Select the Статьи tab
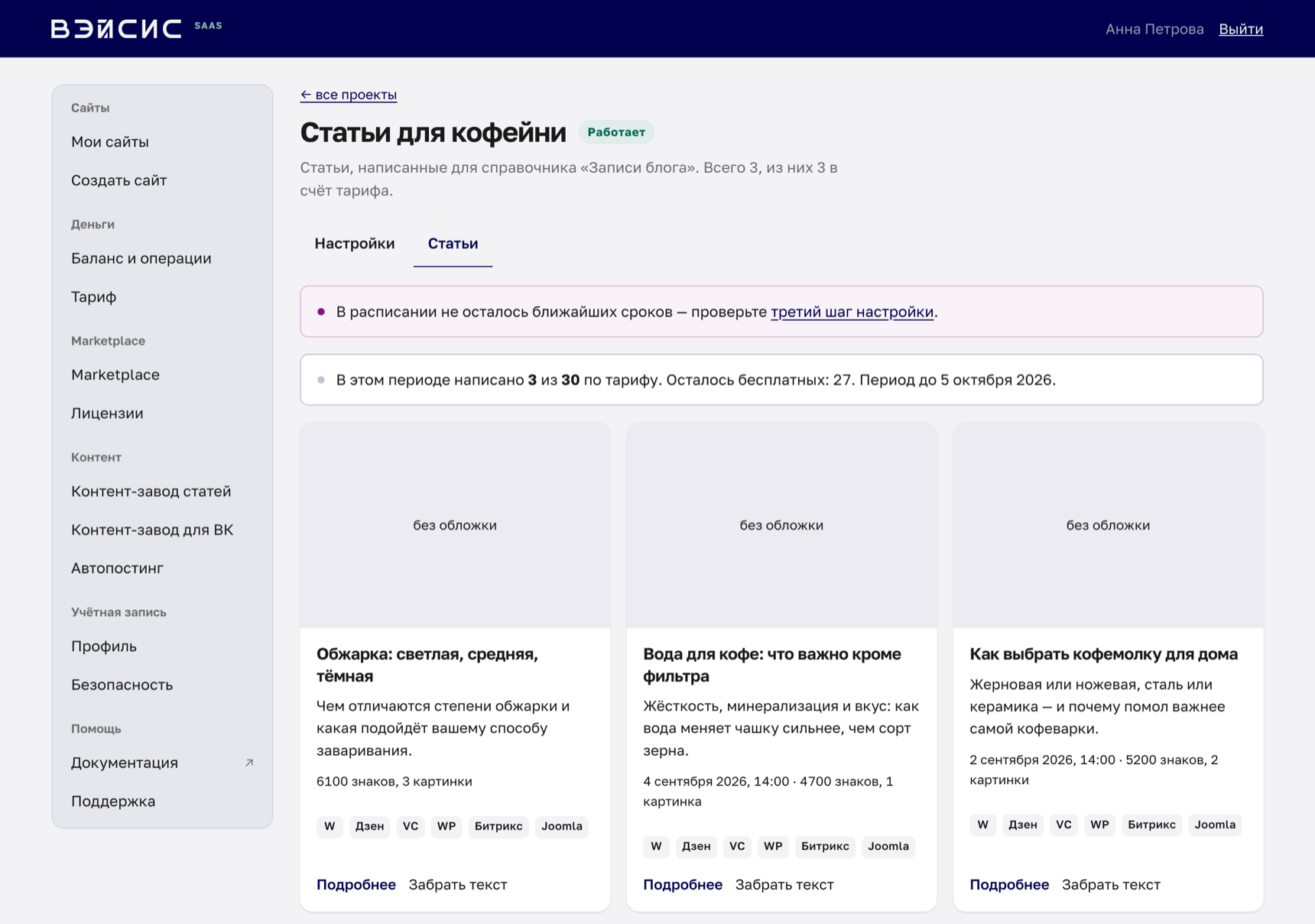Screen dimensions: 1315x924 click(453, 243)
